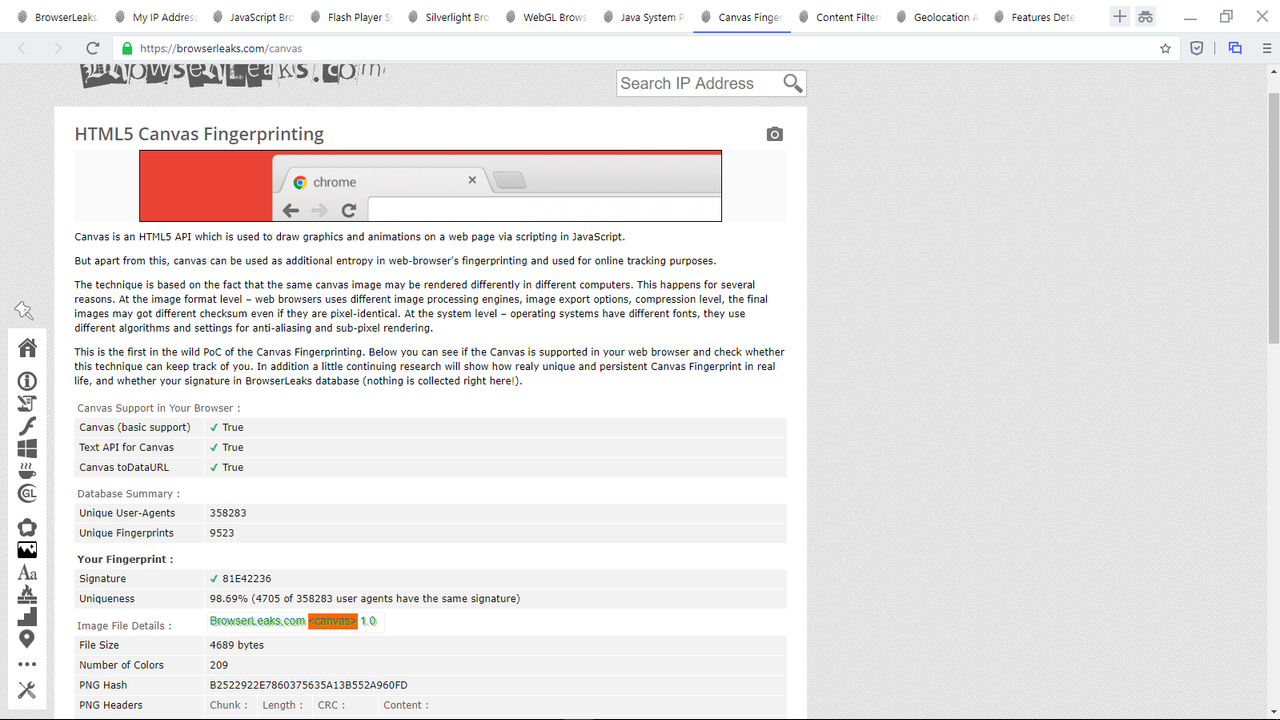Switch to the Silverlight tab
Image resolution: width=1280 pixels, height=720 pixels.
[x=448, y=17]
